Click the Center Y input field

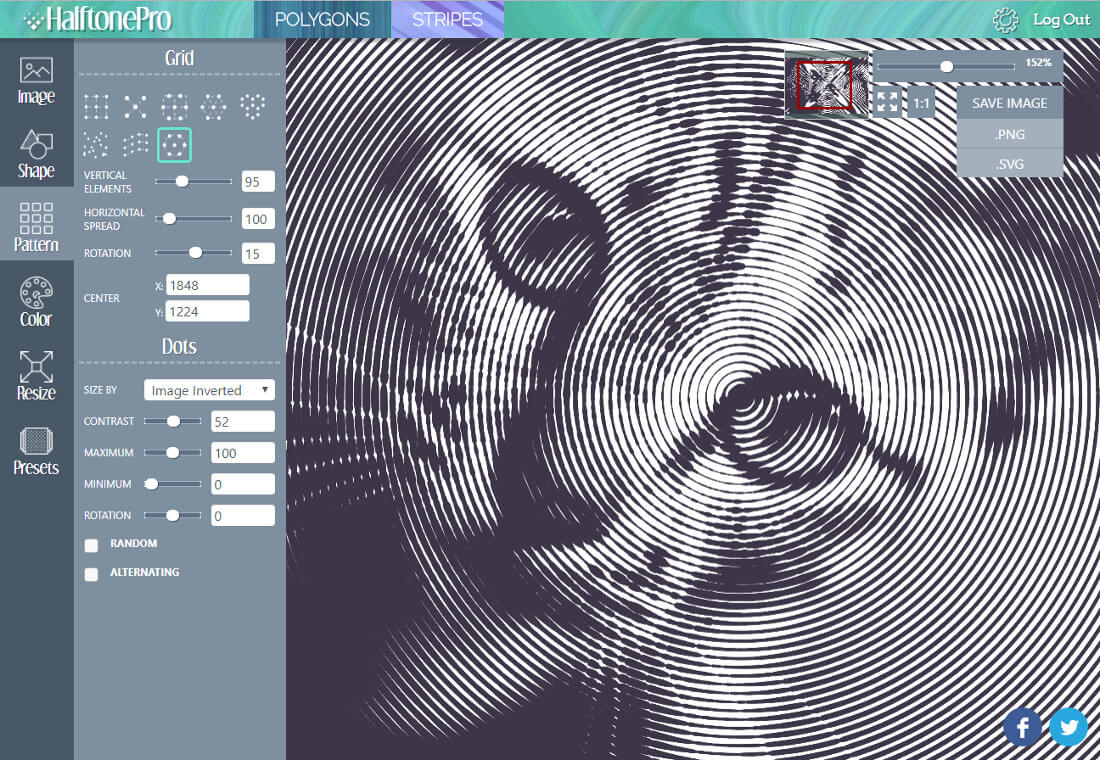208,311
